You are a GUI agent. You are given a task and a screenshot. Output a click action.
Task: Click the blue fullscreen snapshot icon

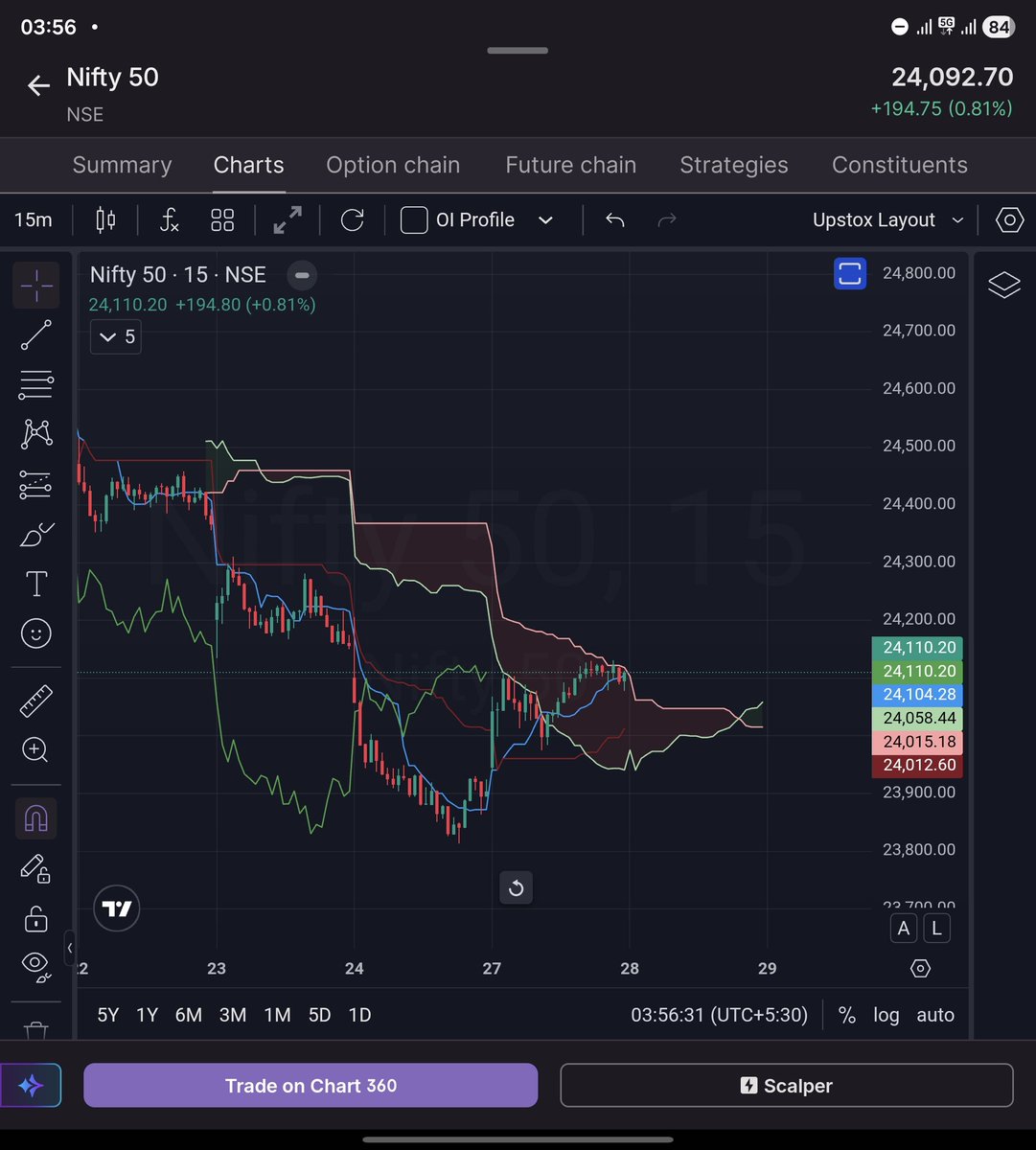[850, 274]
